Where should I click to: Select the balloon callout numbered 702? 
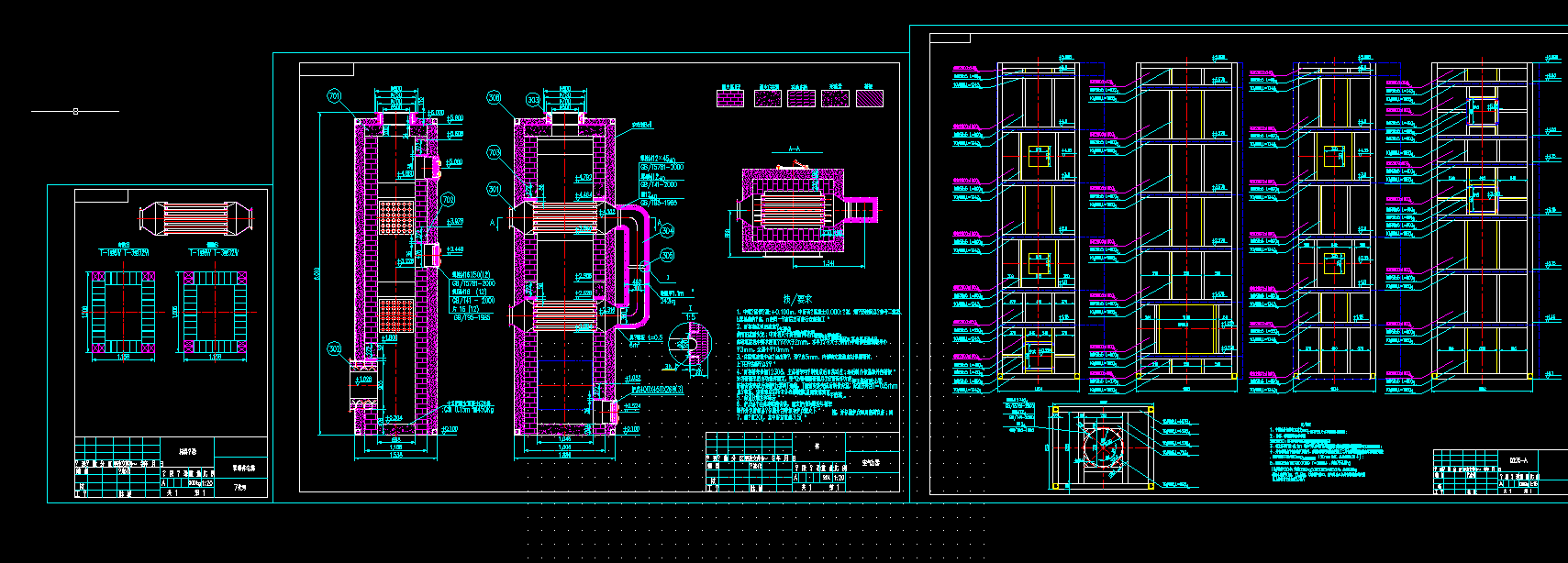(449, 199)
